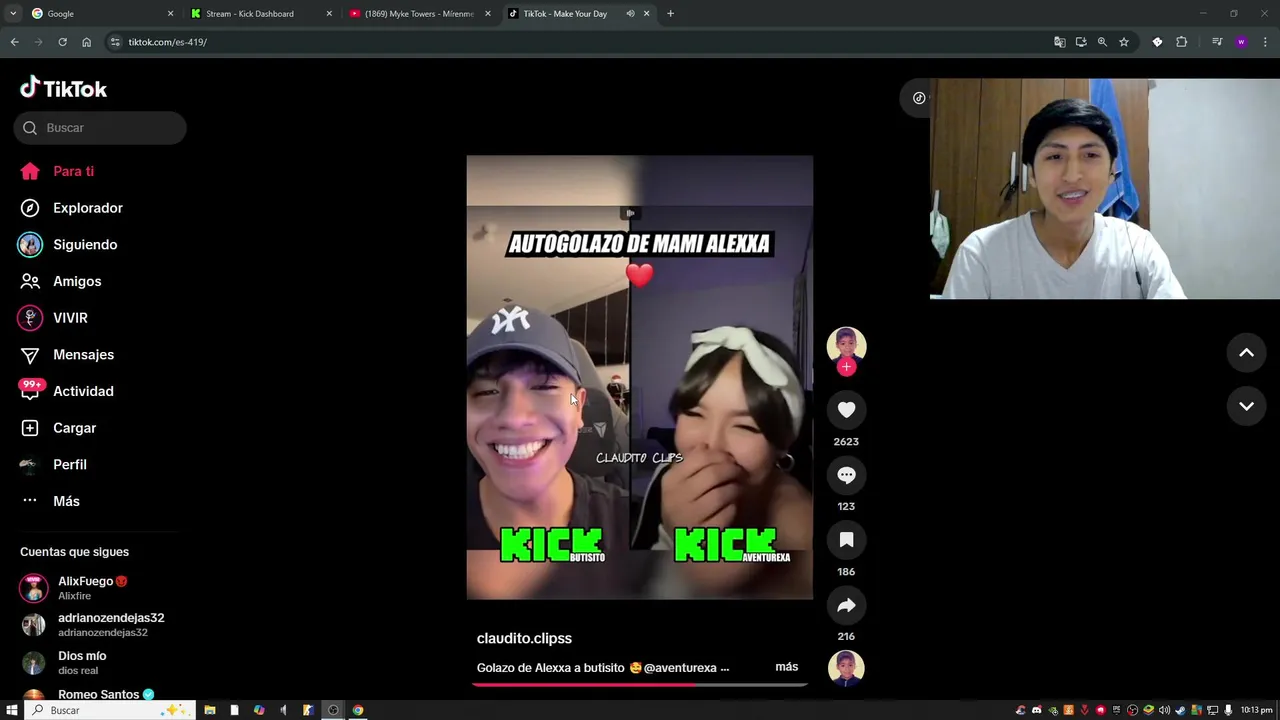Open Discord from the system tray
The image size is (1280, 720).
tap(1036, 710)
